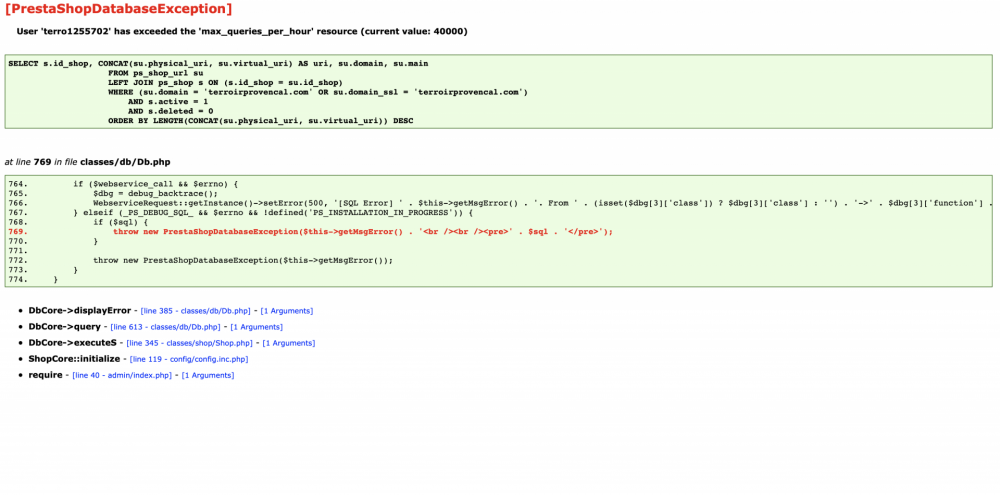This screenshot has height=495, width=1000.
Task: Click code line 765 debug_backtrace
Action: (x=156, y=193)
